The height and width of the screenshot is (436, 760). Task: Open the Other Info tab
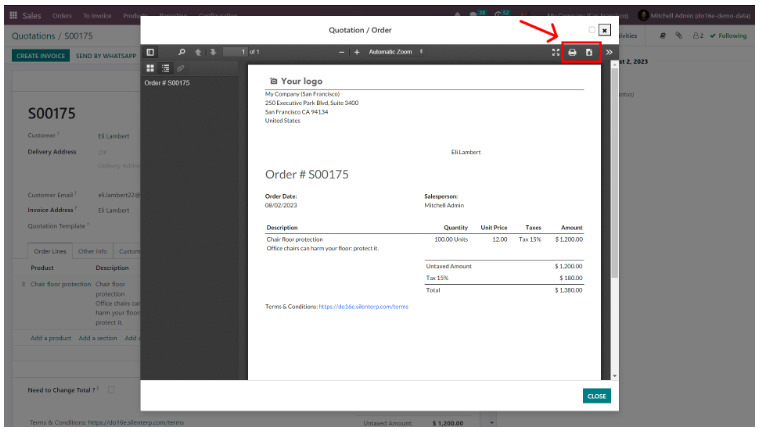tap(93, 252)
